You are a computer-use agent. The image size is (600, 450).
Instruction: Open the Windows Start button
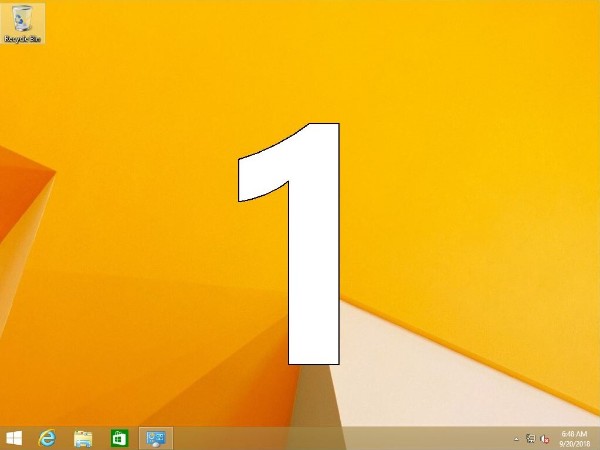tap(14, 438)
